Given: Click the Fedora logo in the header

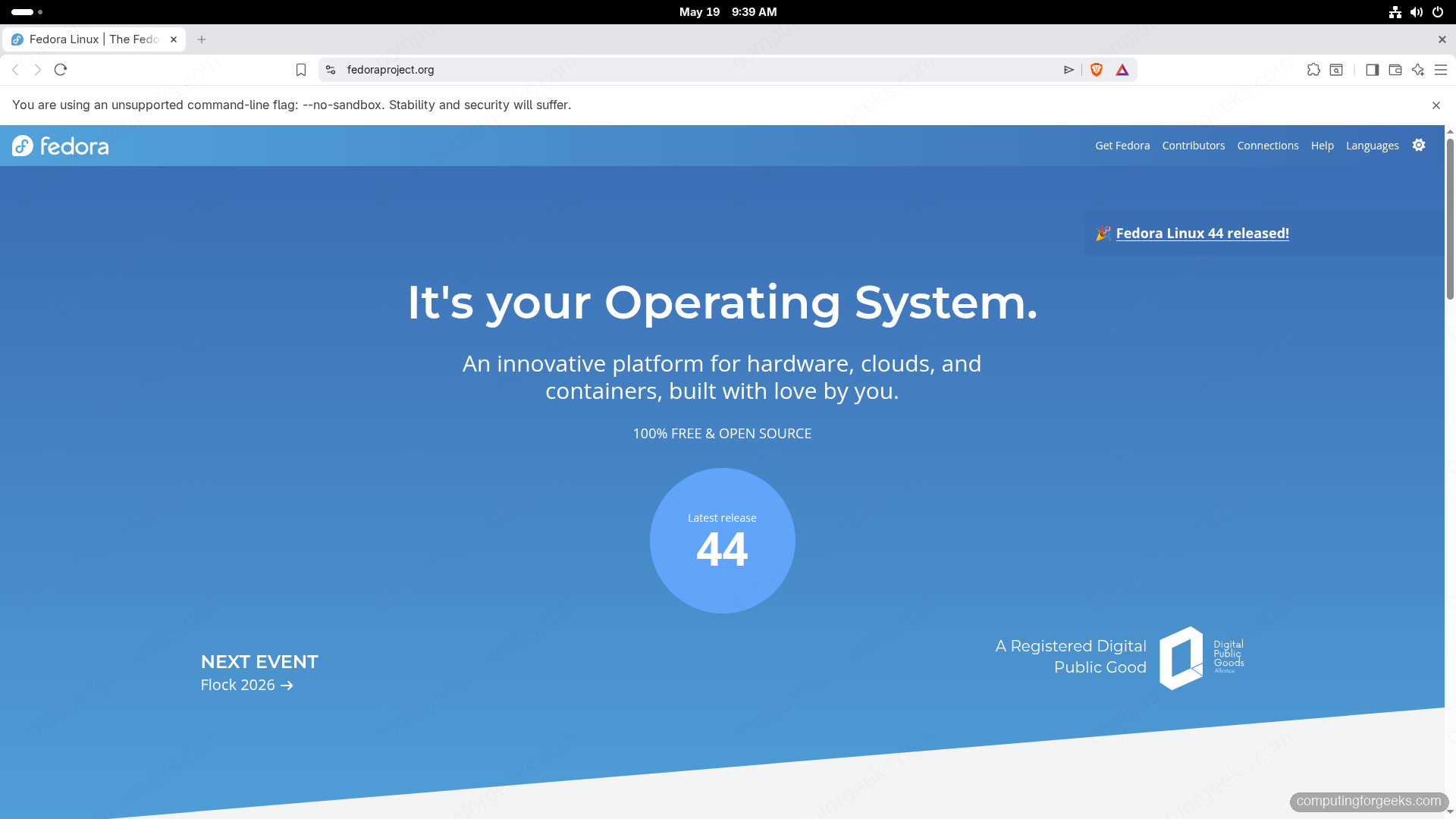Looking at the screenshot, I should pyautogui.click(x=61, y=146).
